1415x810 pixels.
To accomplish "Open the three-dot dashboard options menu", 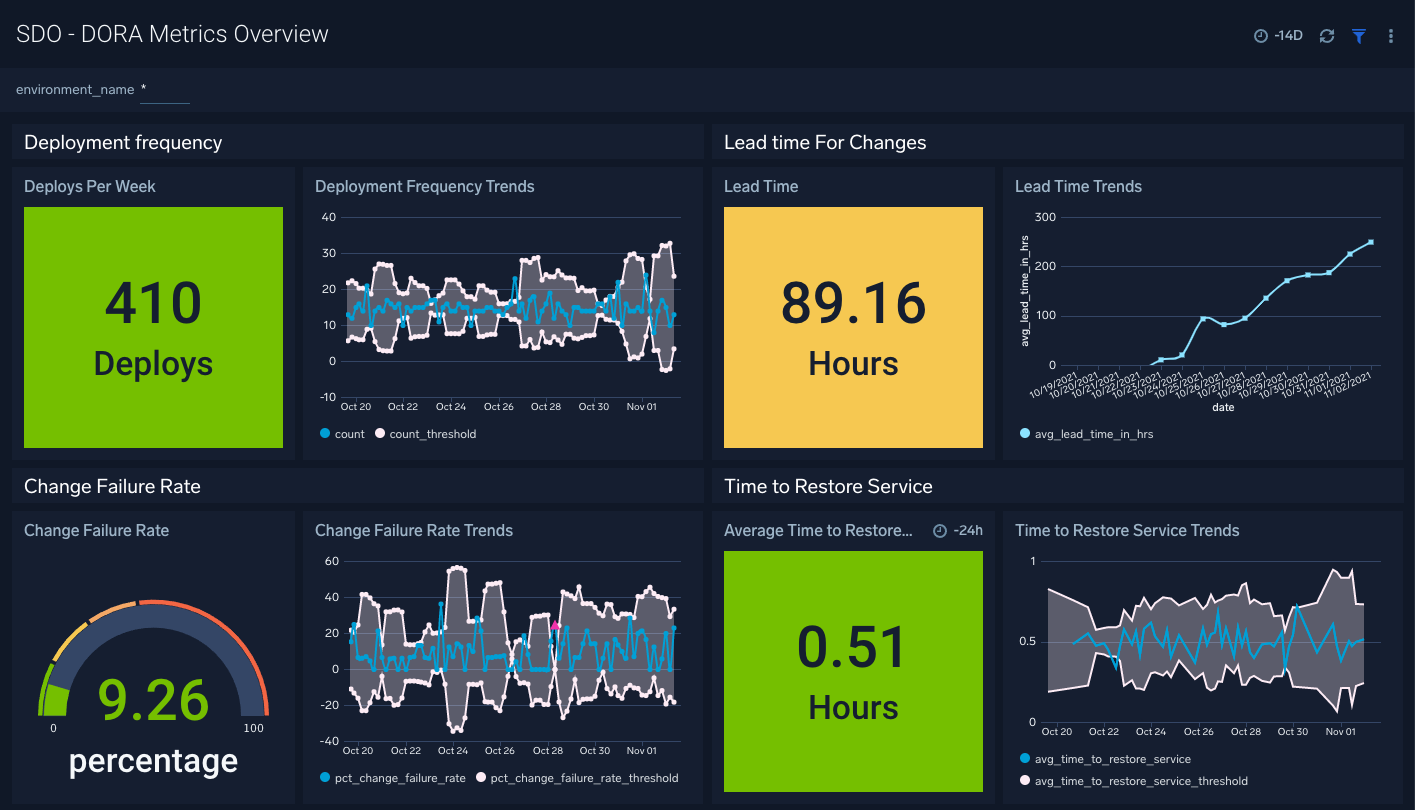I will click(1391, 35).
